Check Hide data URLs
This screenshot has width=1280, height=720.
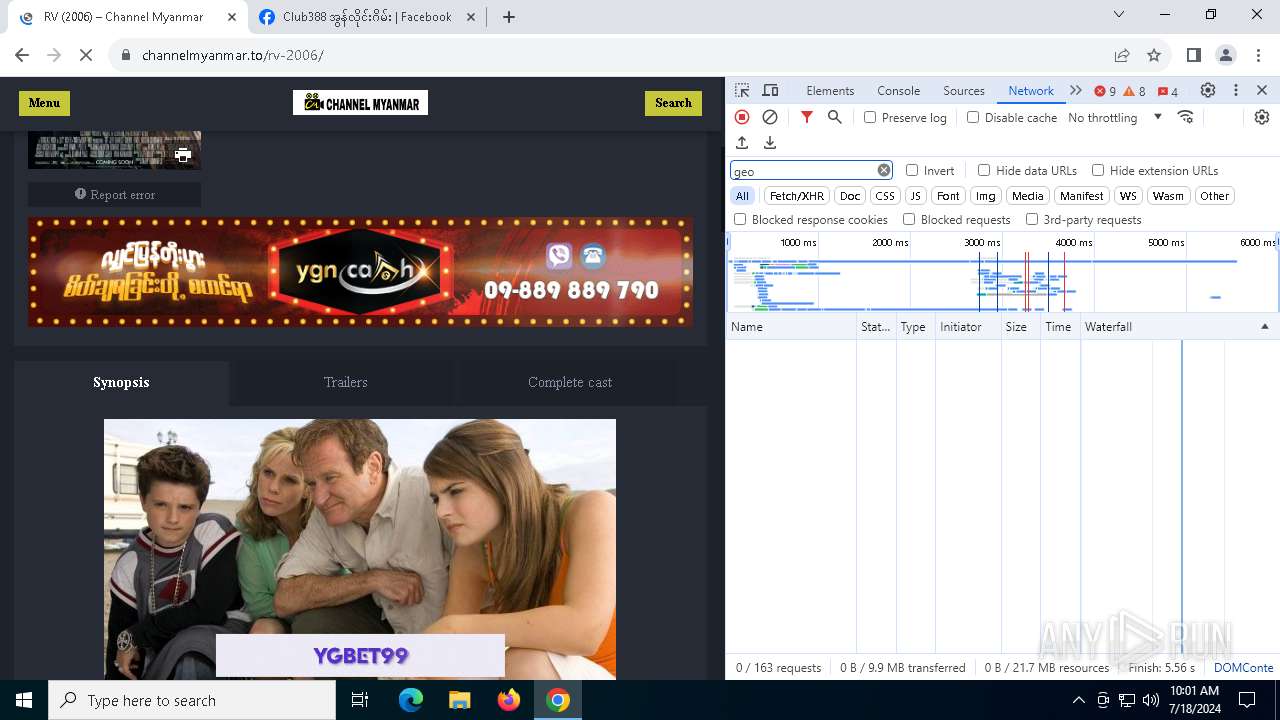click(x=984, y=170)
